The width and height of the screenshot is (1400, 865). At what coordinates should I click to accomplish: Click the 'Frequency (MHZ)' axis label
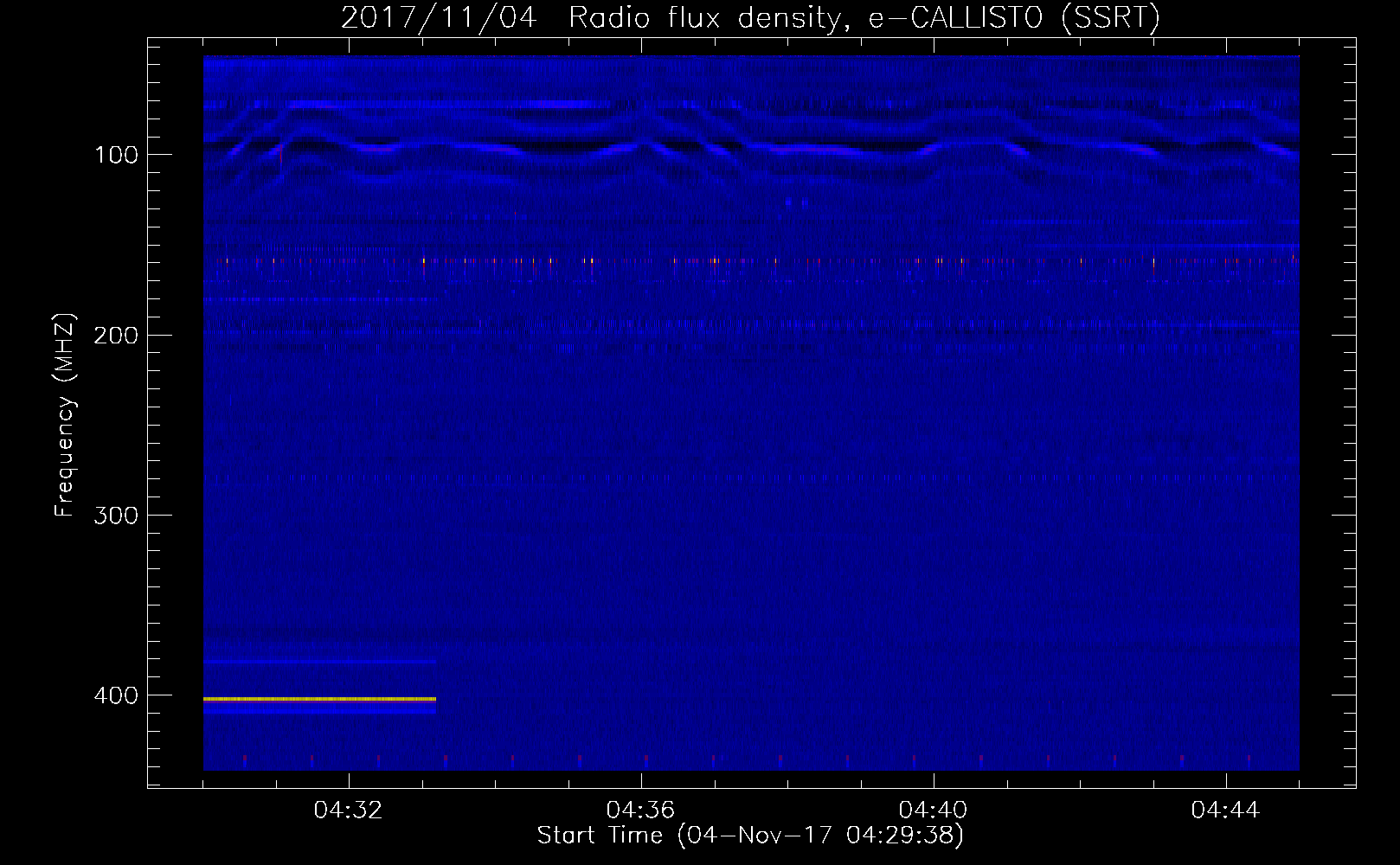[65, 415]
